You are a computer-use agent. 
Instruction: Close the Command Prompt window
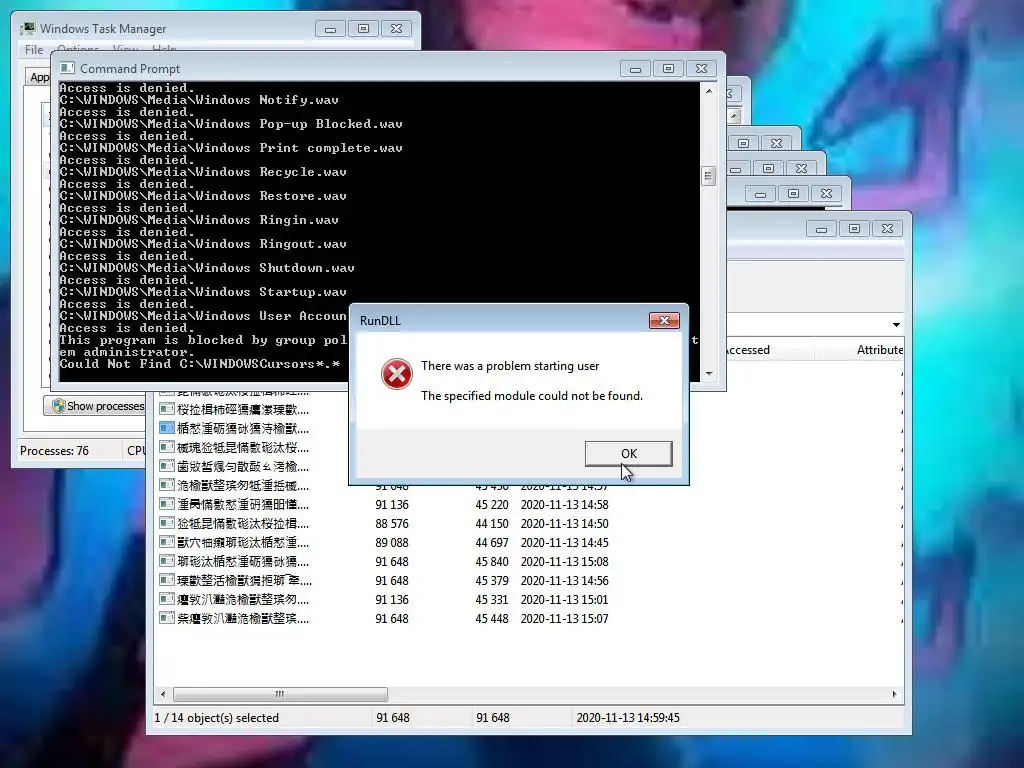[x=701, y=69]
